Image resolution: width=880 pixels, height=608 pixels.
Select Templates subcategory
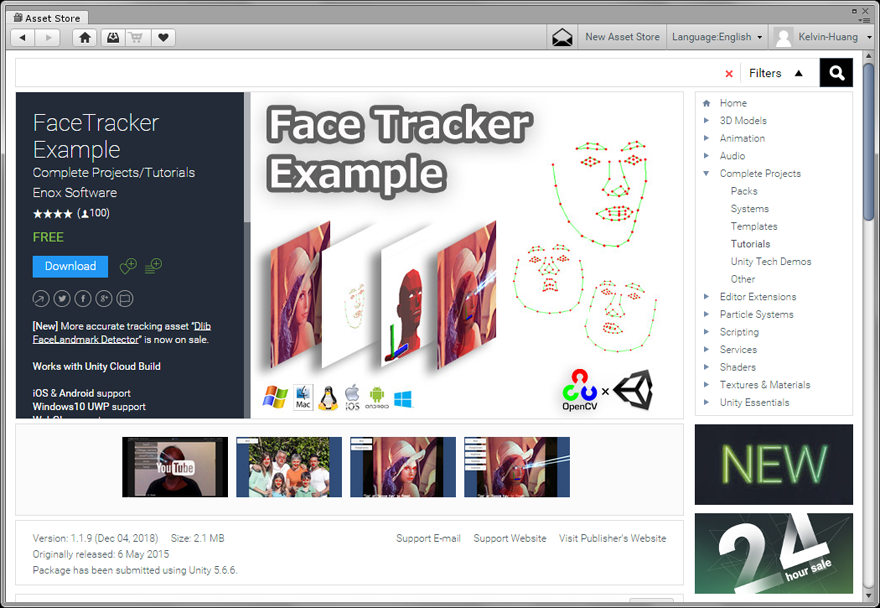(754, 226)
